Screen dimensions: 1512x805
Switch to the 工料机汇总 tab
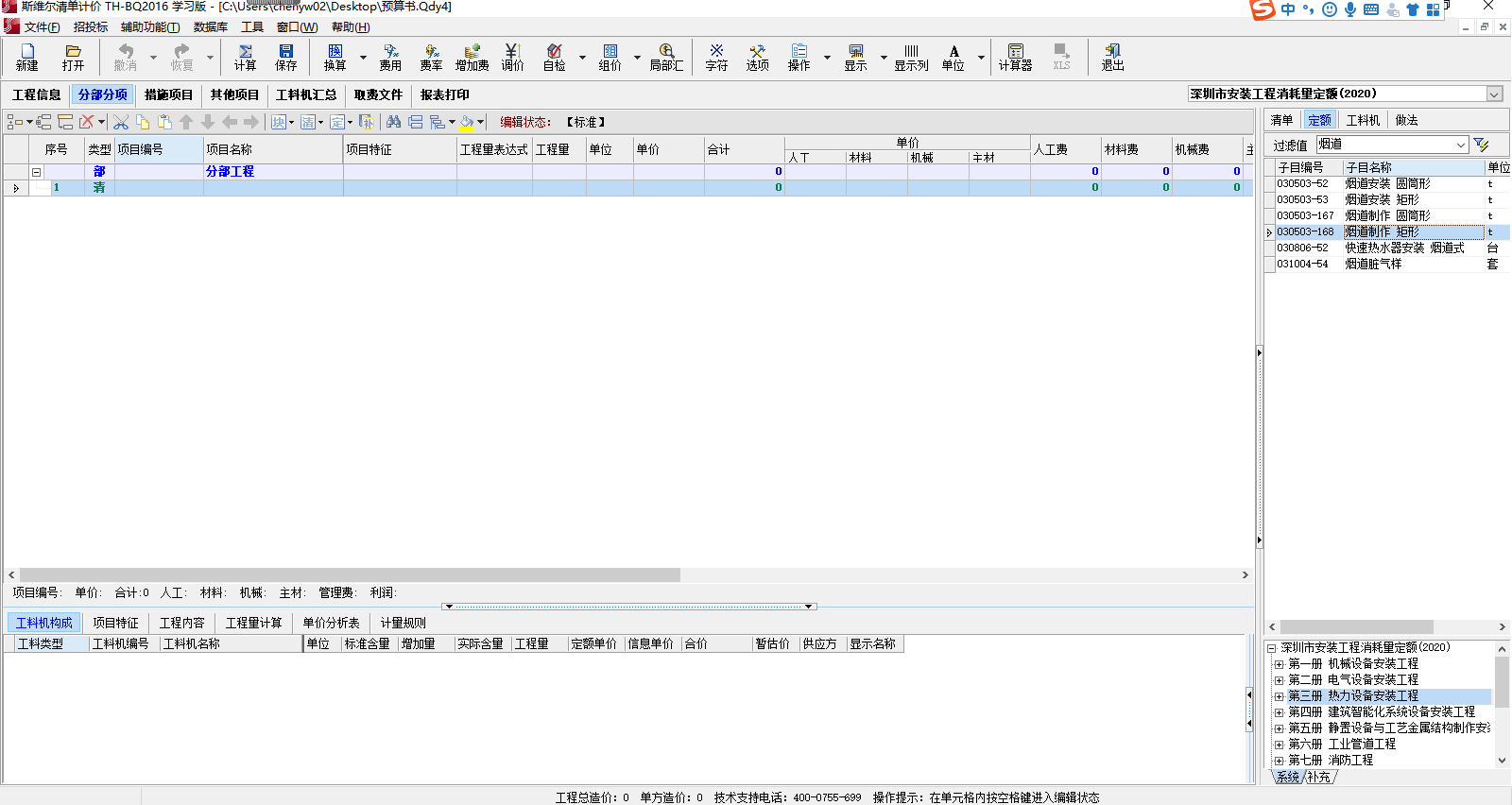[x=306, y=95]
